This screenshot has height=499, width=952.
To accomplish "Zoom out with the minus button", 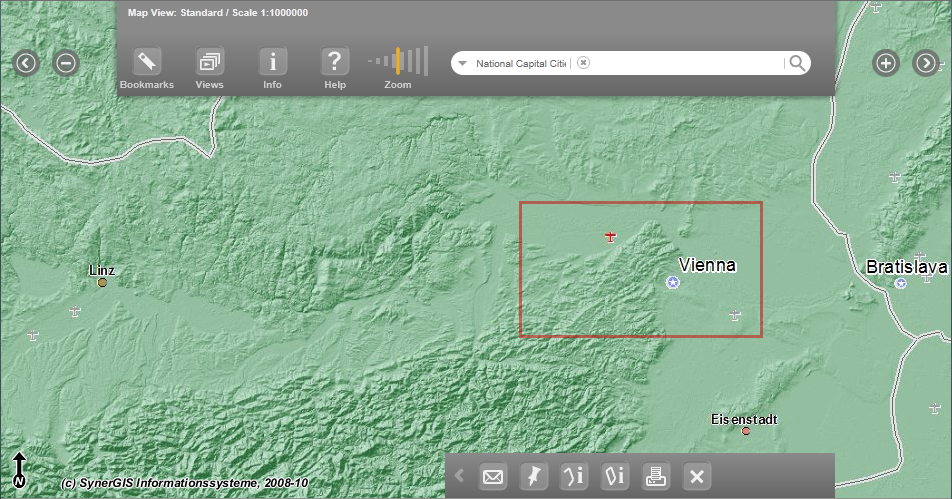I will (x=66, y=63).
